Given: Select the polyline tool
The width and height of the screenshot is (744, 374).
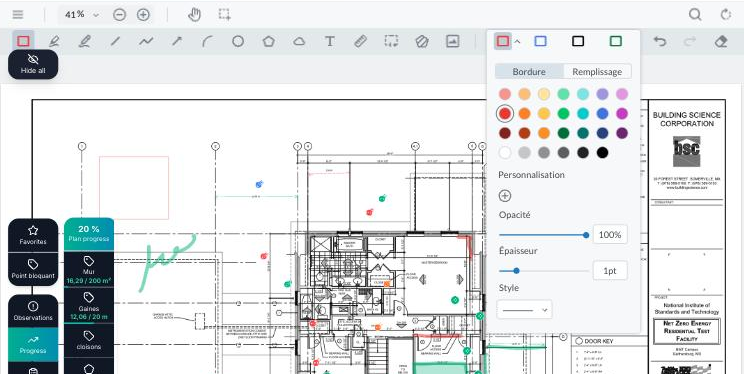Looking at the screenshot, I should [146, 41].
